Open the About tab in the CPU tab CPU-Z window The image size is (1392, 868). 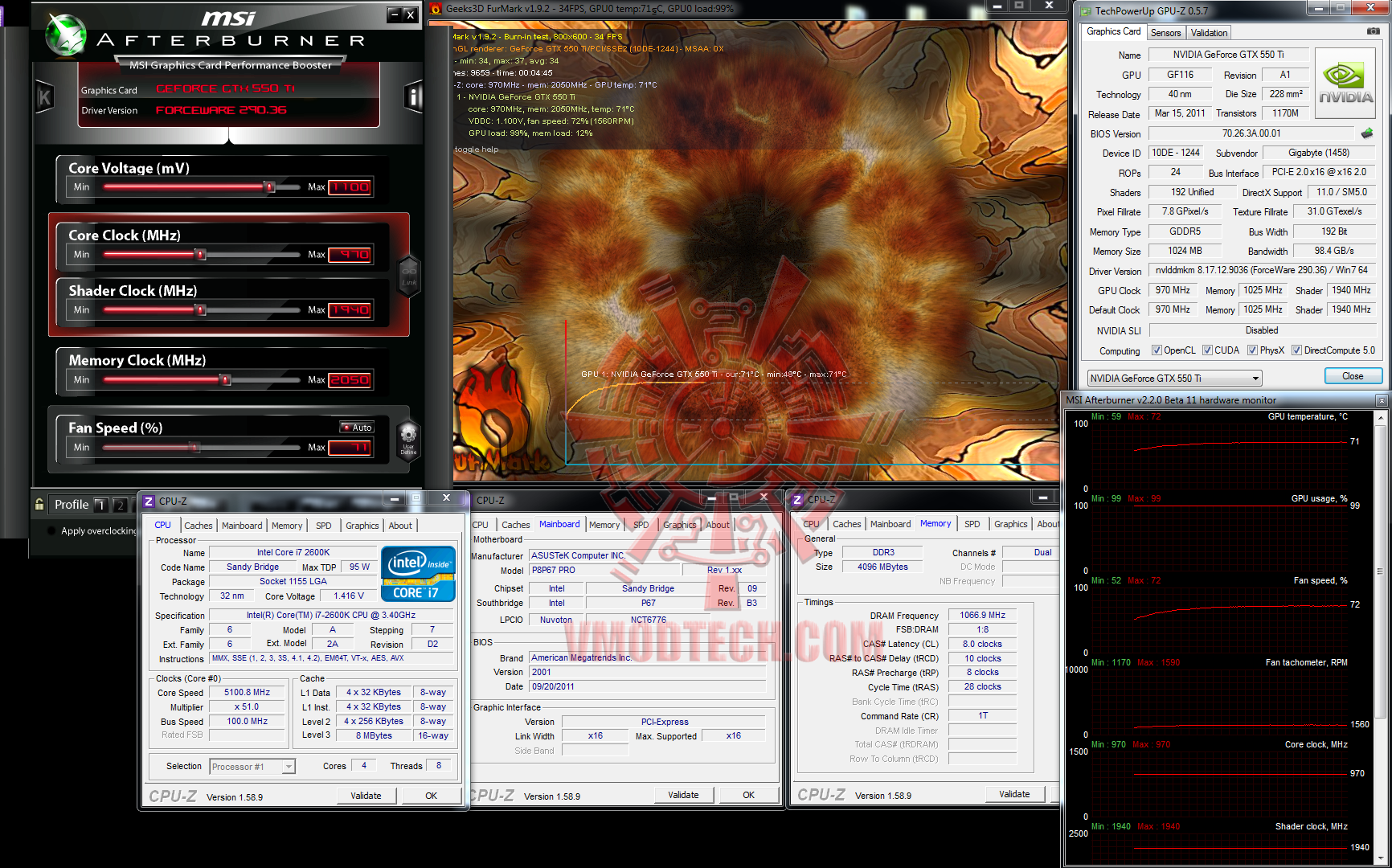[400, 526]
